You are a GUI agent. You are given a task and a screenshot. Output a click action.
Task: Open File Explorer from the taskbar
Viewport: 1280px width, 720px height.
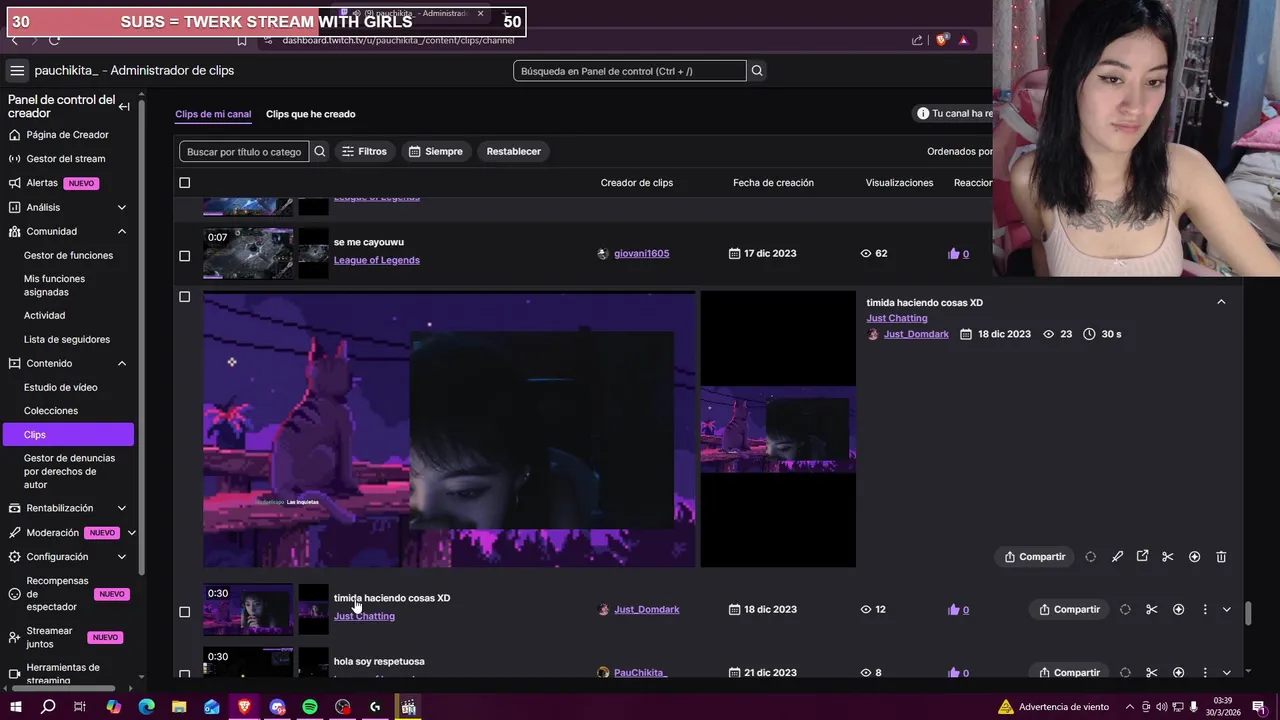point(179,707)
